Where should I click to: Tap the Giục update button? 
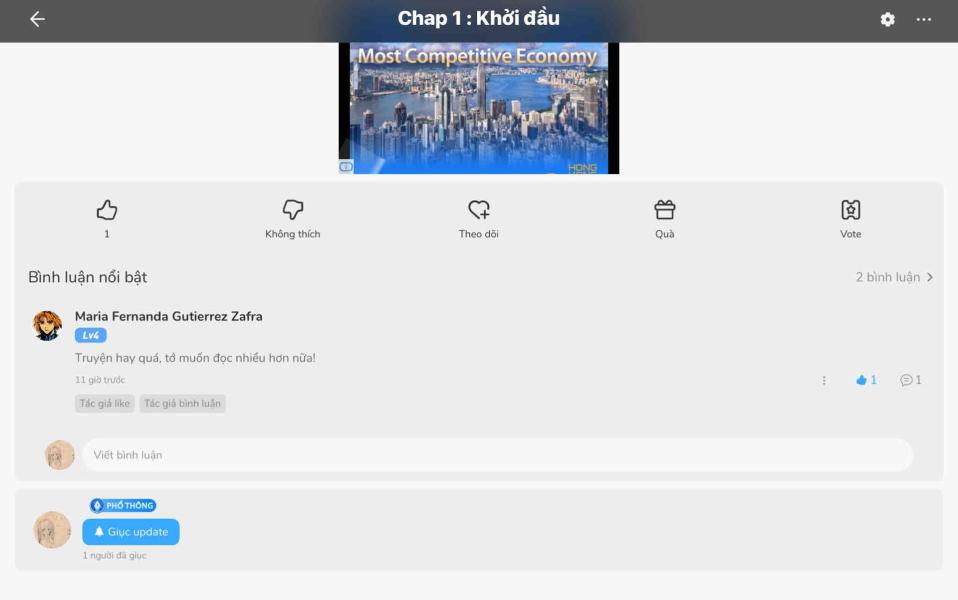(131, 532)
